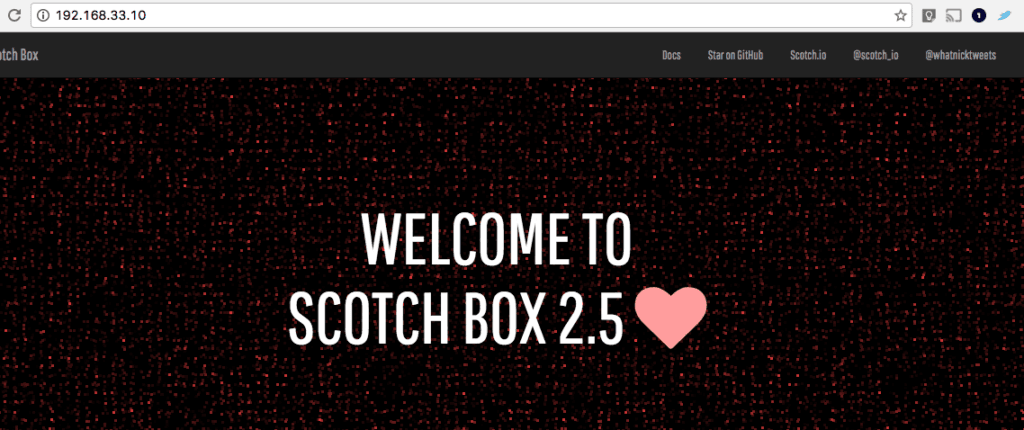The width and height of the screenshot is (1024, 430).
Task: Open the blue bird extension icon
Action: (x=1004, y=16)
